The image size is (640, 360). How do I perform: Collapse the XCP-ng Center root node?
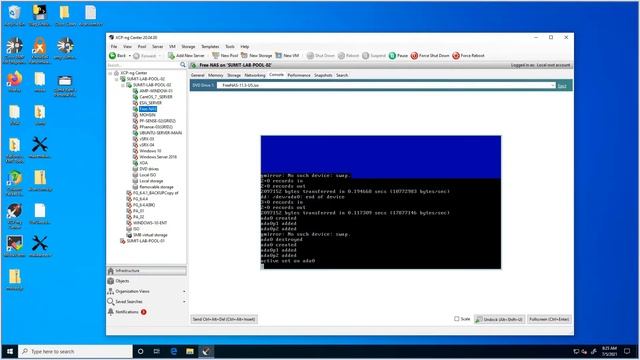pos(110,73)
